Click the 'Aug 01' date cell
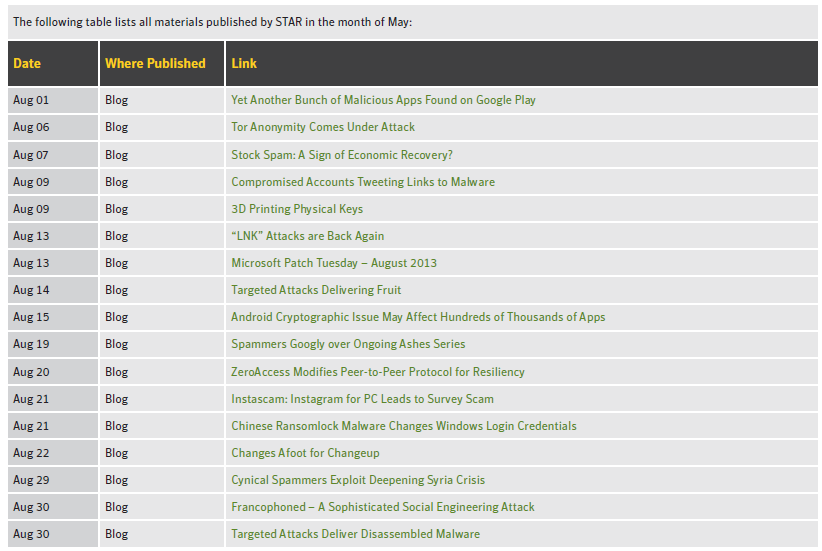Viewport: 822px width, 551px height. point(53,100)
